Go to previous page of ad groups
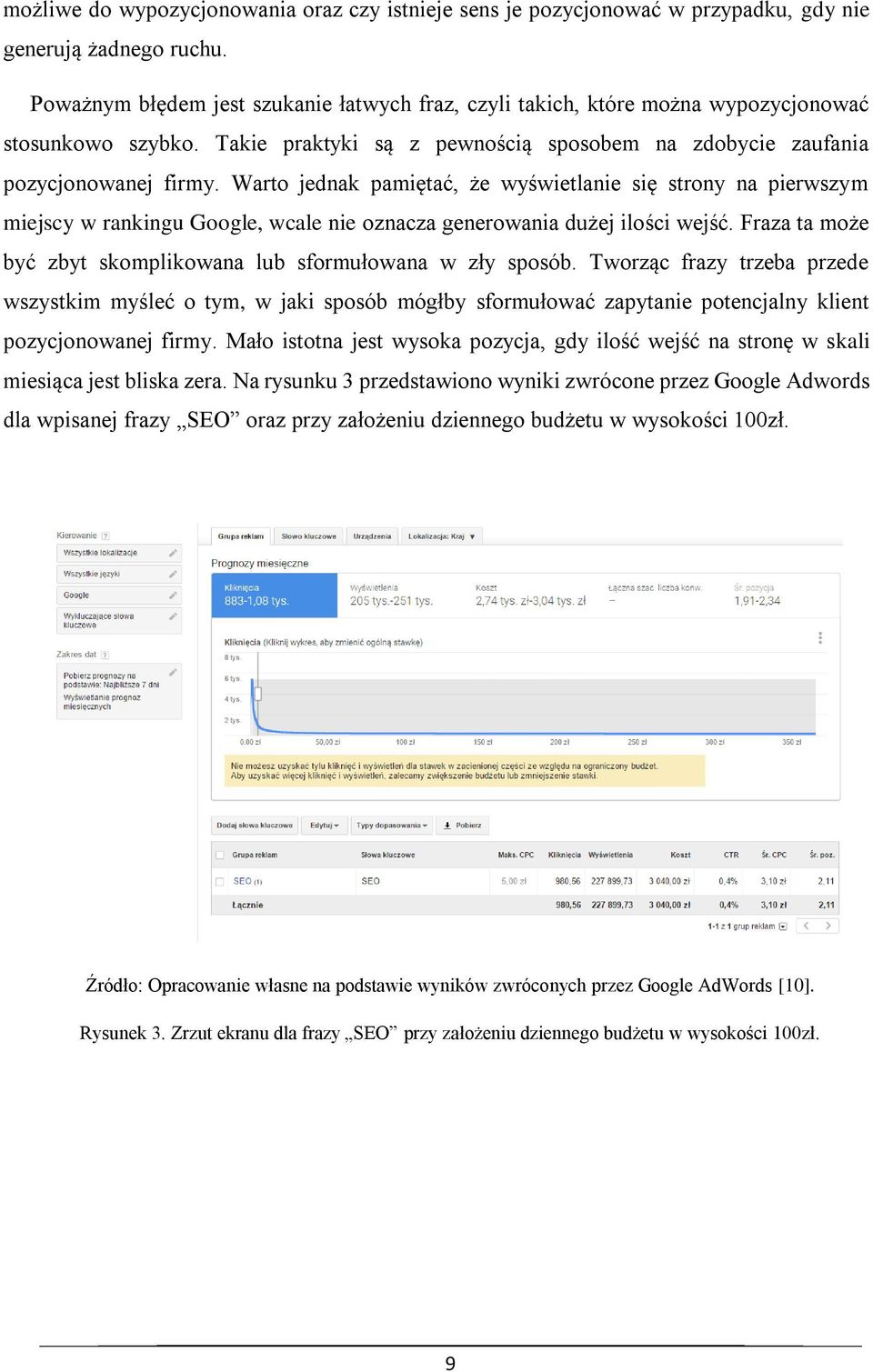Image resolution: width=873 pixels, height=1372 pixels. [x=807, y=926]
